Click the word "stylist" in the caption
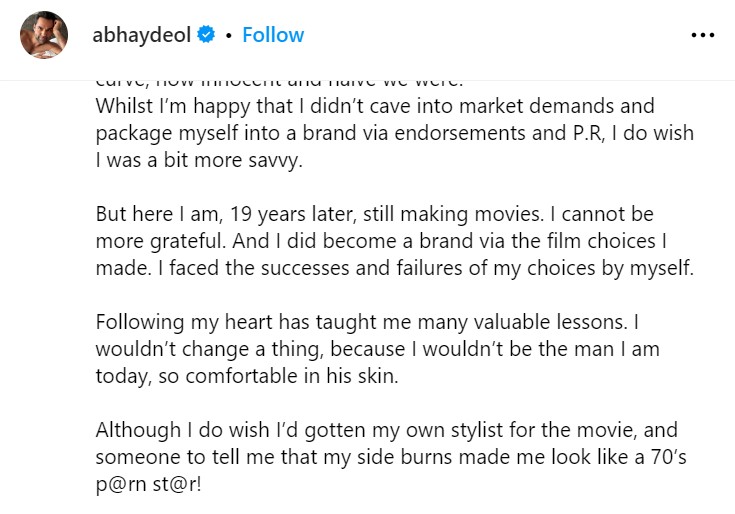This screenshot has height=514, width=735. tap(474, 430)
